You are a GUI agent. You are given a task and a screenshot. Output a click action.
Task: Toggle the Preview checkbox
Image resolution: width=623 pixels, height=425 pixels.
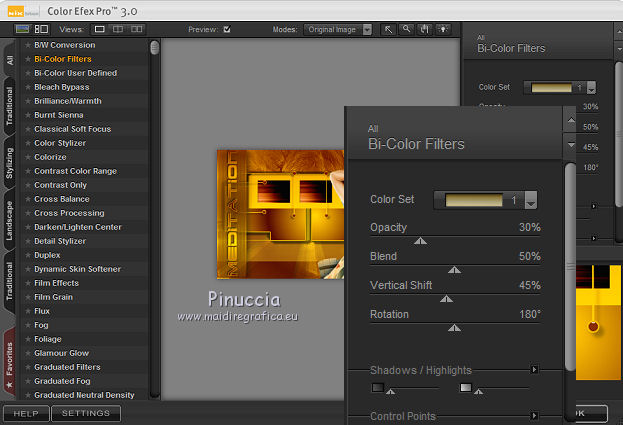pos(227,30)
